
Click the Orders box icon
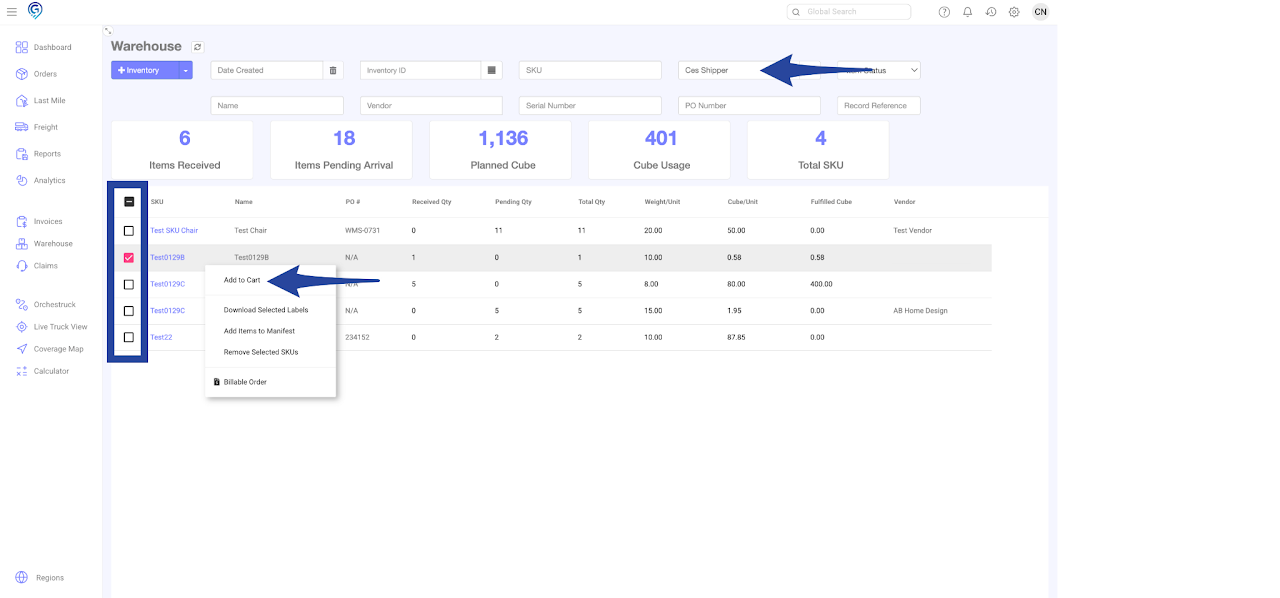(x=22, y=74)
